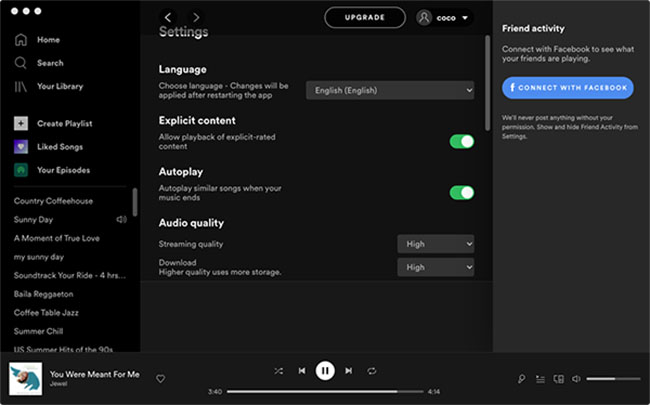This screenshot has width=650, height=405.
Task: Toggle off explicit content playback
Action: [x=462, y=141]
